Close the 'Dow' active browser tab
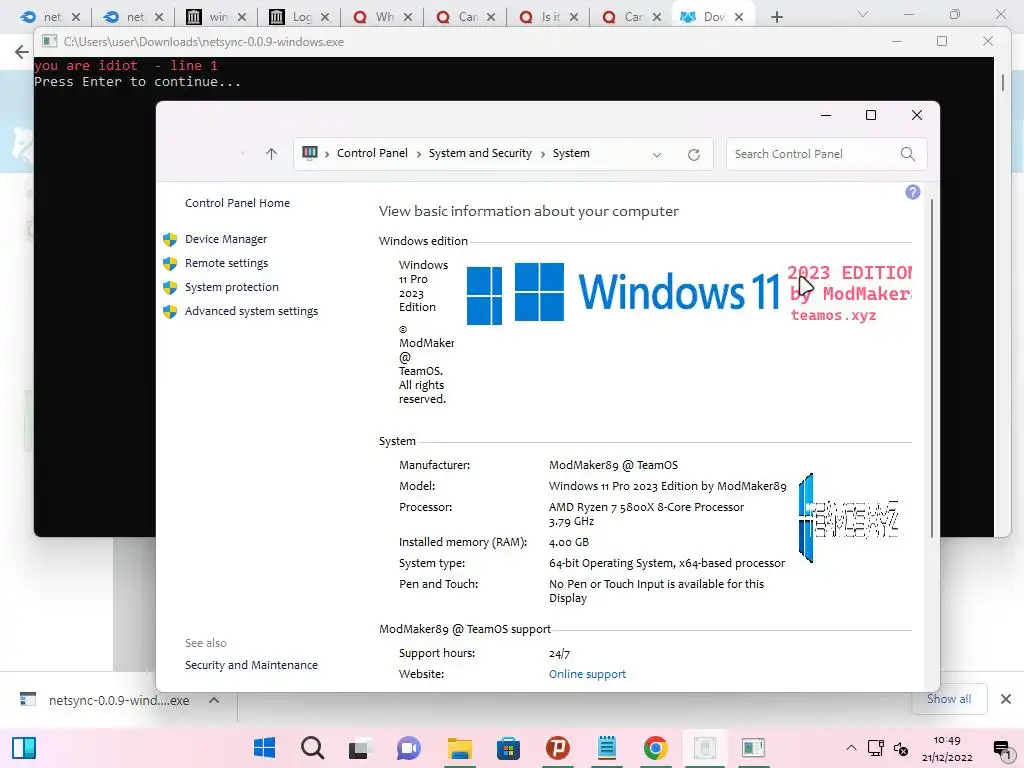The height and width of the screenshot is (768, 1024). pyautogui.click(x=739, y=17)
